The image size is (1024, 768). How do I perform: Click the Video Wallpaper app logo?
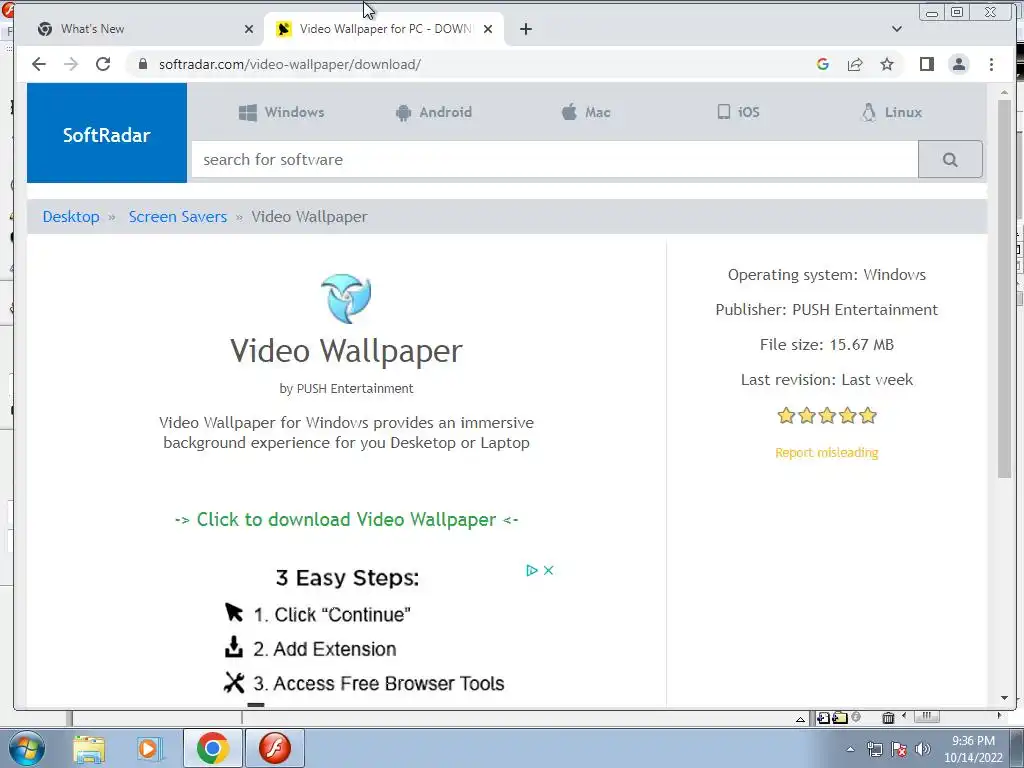[x=346, y=298]
